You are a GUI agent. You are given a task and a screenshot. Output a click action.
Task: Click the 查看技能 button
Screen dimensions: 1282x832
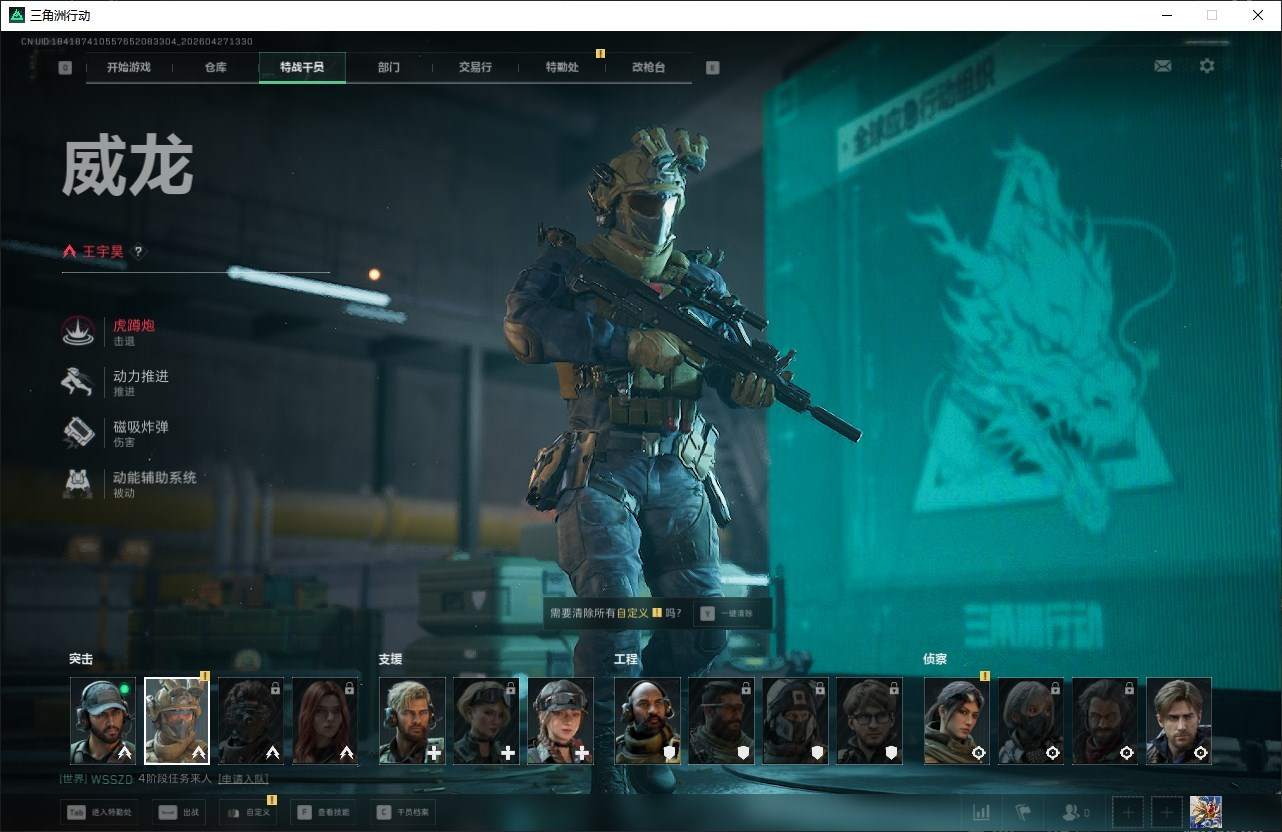(322, 812)
